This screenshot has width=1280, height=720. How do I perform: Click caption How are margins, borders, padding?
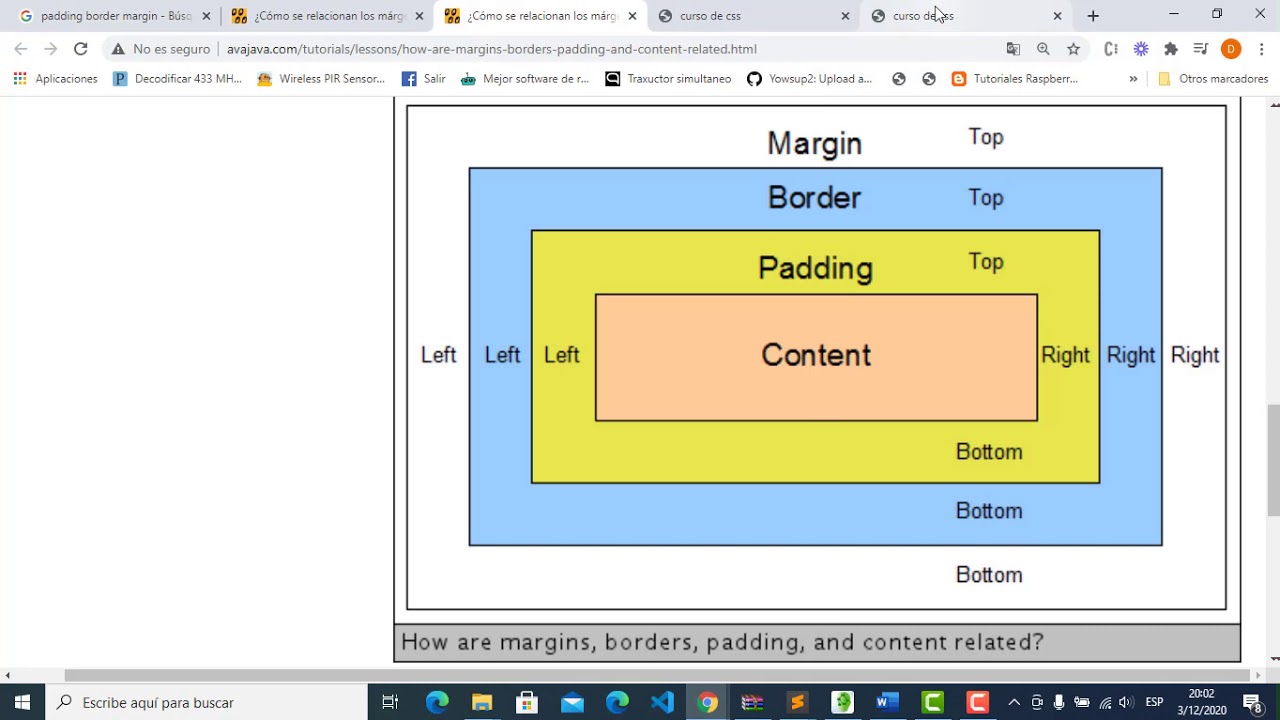click(x=722, y=642)
